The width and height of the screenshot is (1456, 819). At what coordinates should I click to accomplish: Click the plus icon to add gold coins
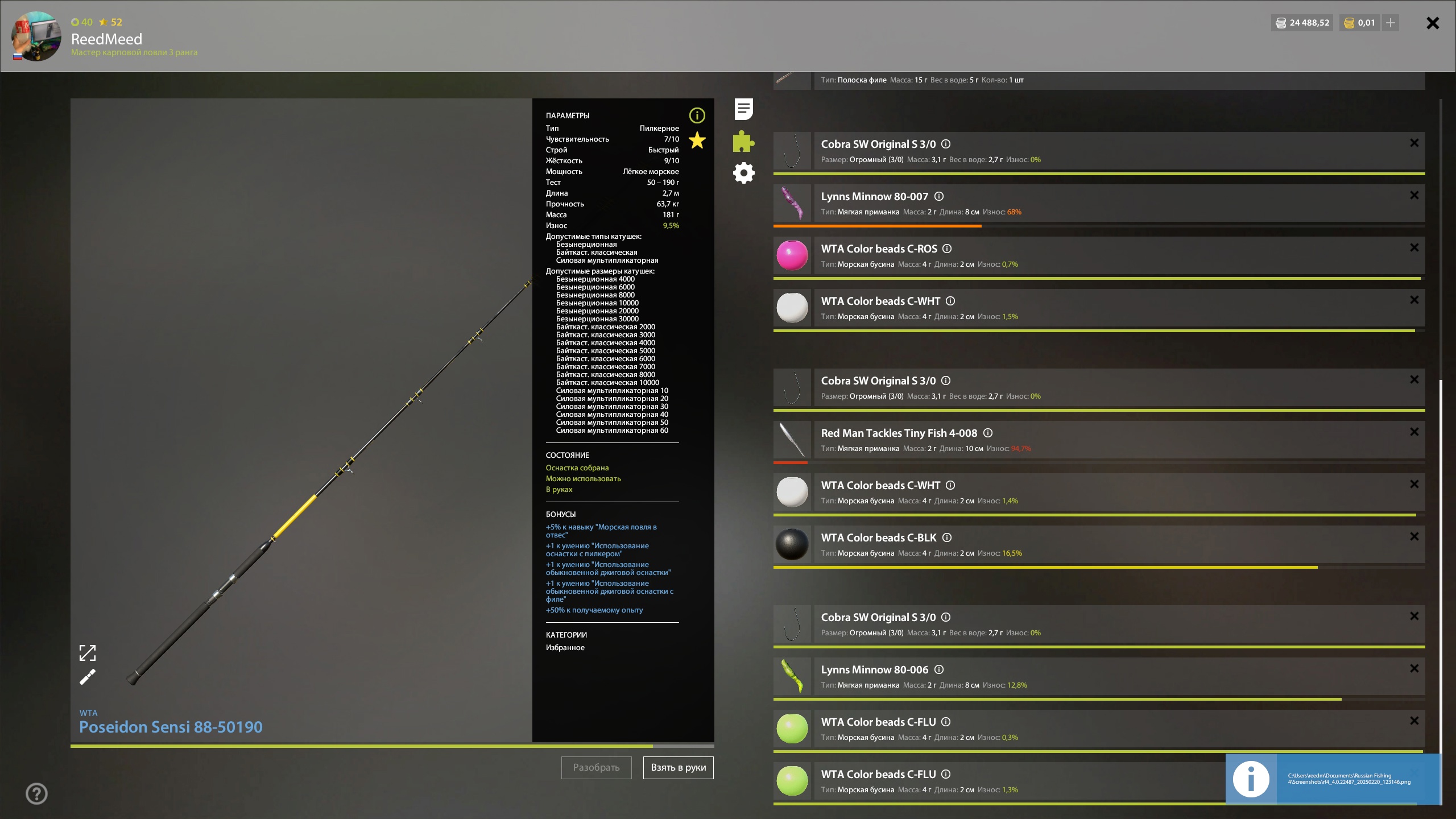(1391, 23)
